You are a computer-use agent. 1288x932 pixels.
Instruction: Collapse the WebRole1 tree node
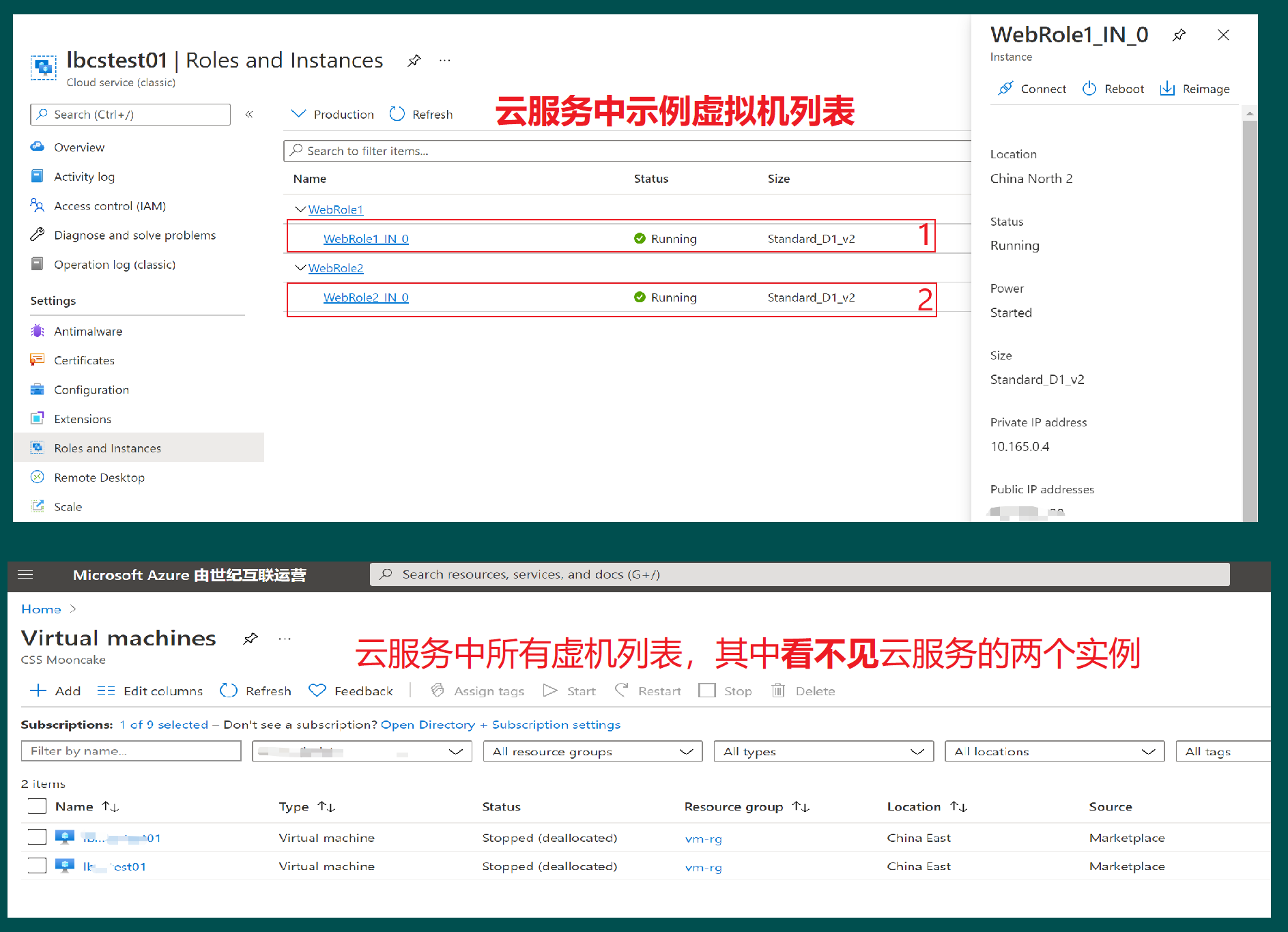[300, 209]
